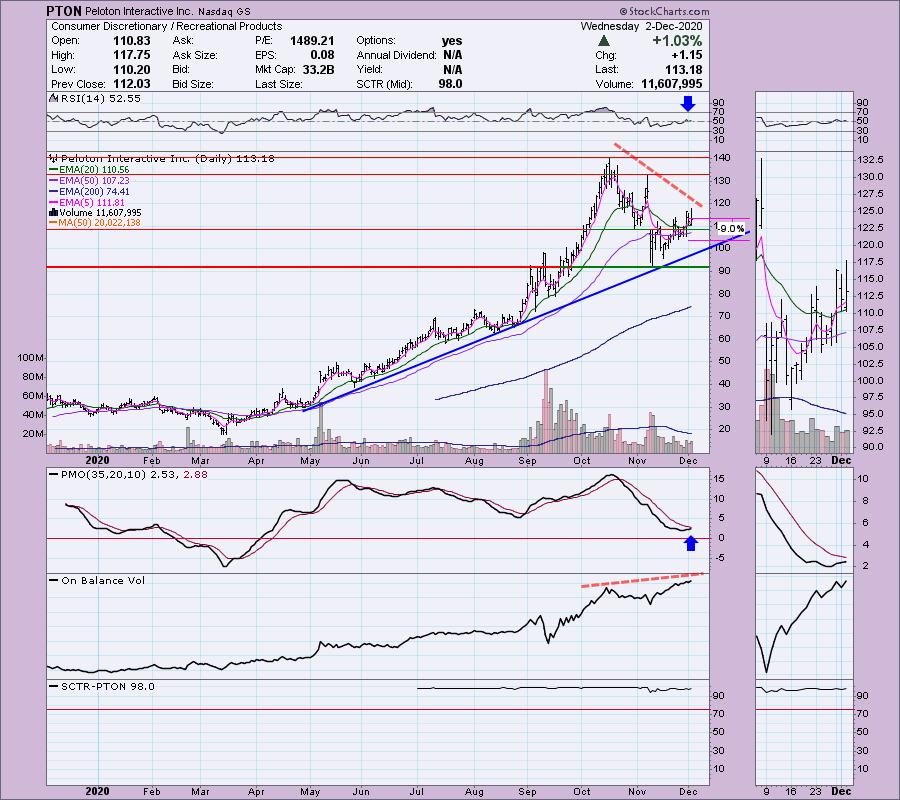Image resolution: width=900 pixels, height=800 pixels.
Task: Click the High value '117.75'
Action: [x=132, y=55]
